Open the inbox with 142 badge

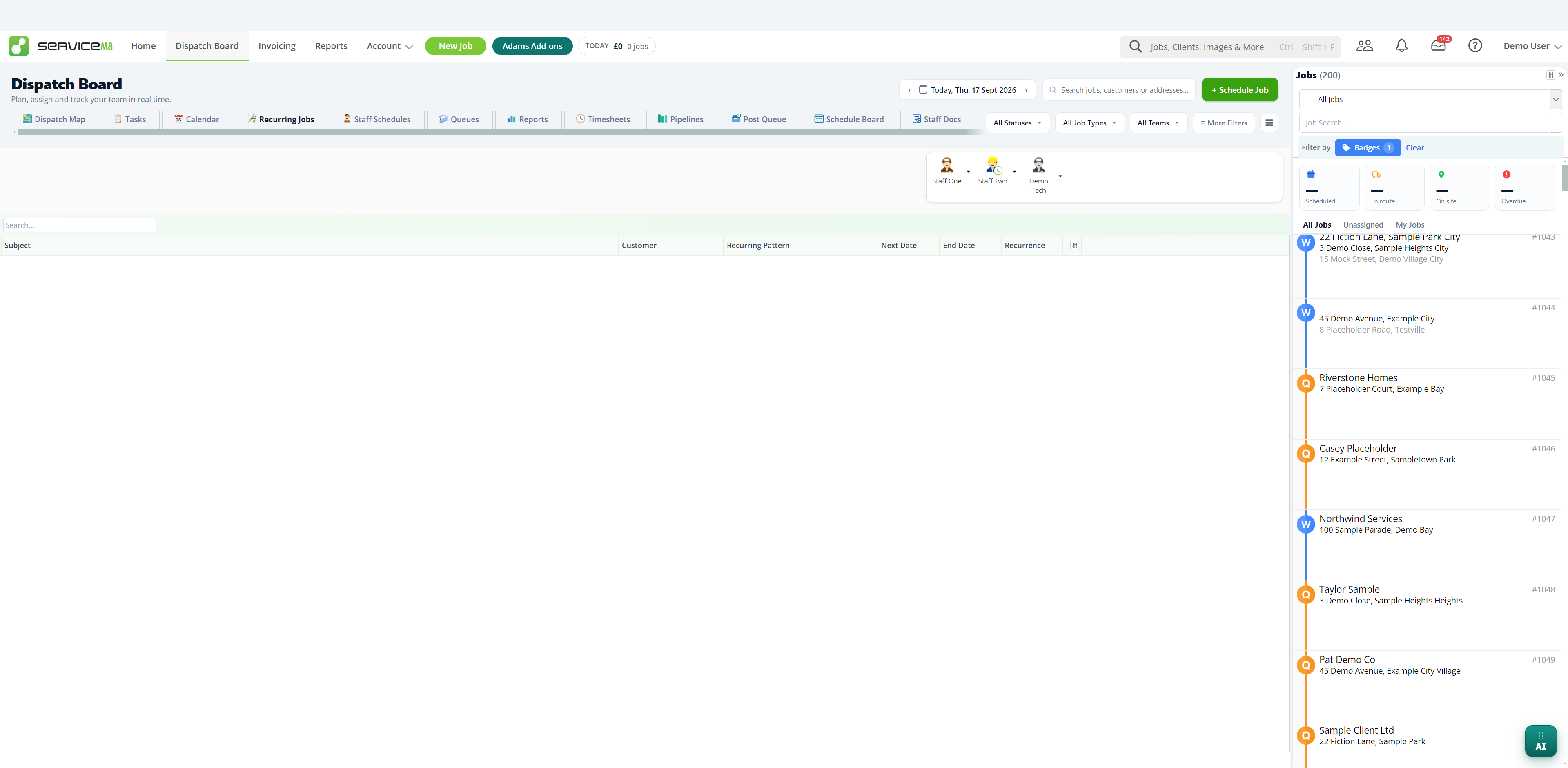pyautogui.click(x=1438, y=46)
